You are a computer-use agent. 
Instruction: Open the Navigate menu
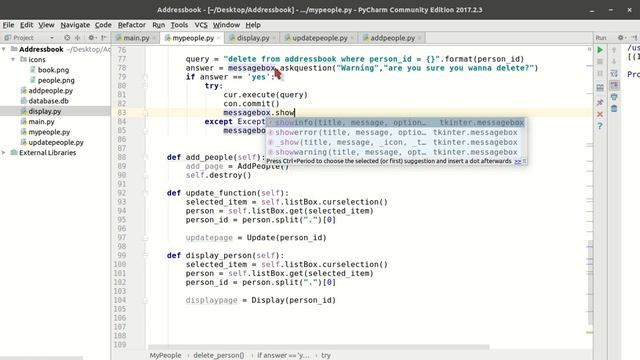click(75, 25)
